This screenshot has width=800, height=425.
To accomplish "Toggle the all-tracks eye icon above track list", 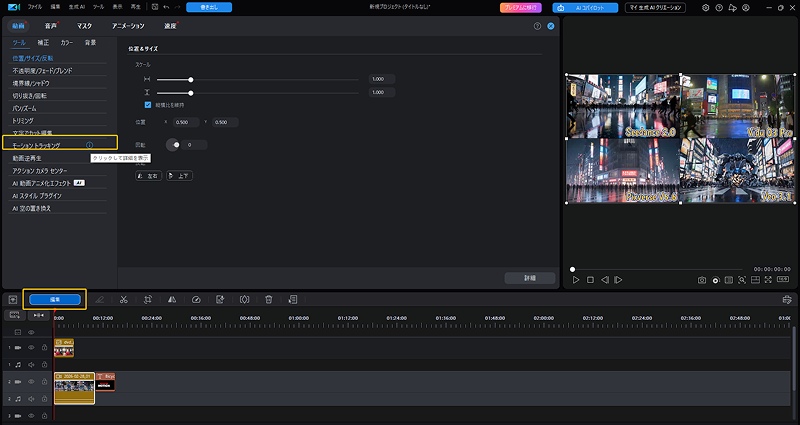I will (x=31, y=332).
